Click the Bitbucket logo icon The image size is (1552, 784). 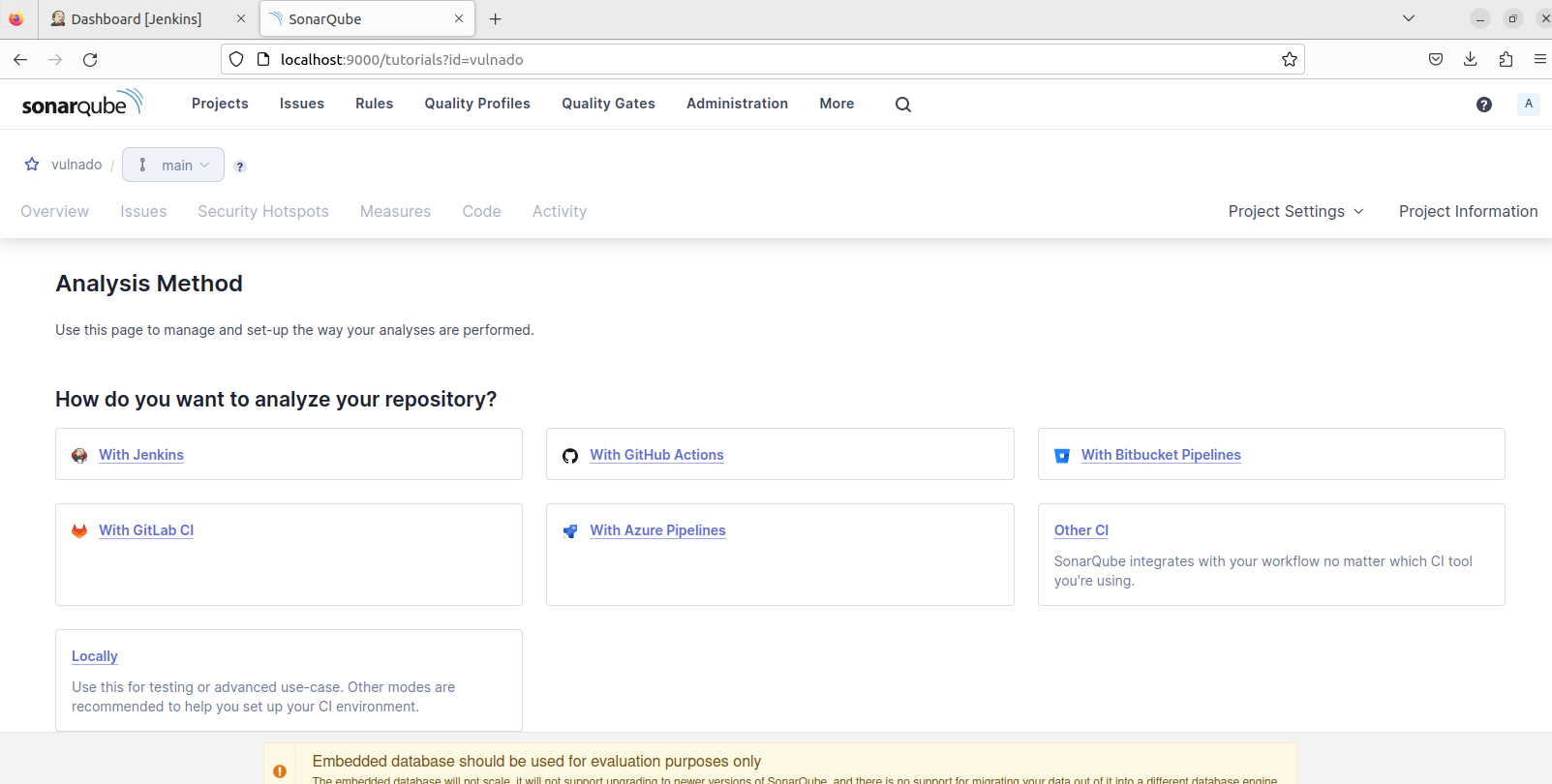[x=1062, y=456]
